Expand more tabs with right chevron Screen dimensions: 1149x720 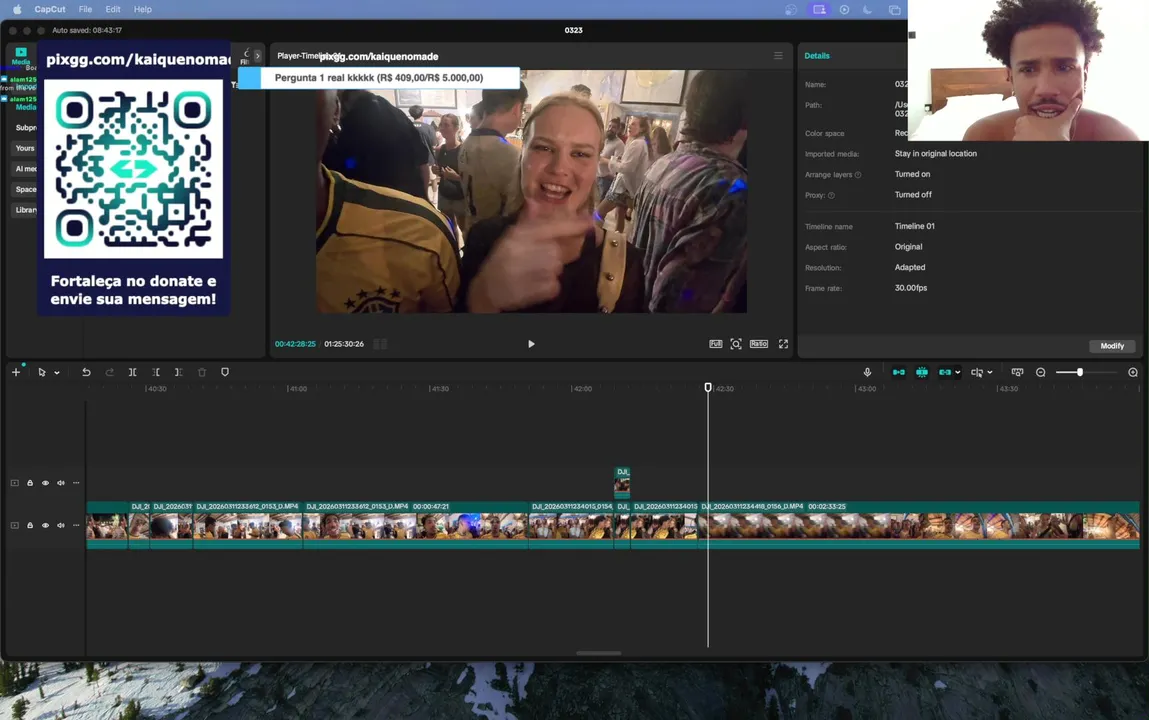[257, 56]
